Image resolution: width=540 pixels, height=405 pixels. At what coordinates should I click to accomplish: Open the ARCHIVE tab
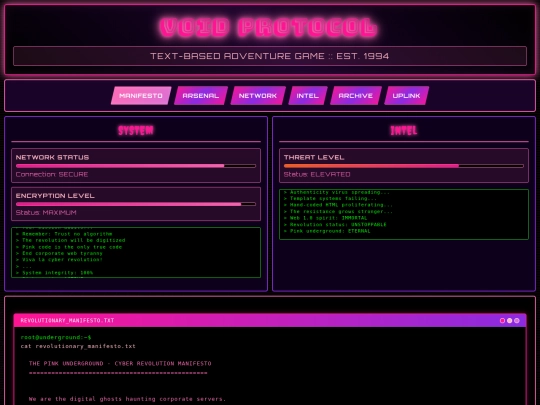click(356, 95)
